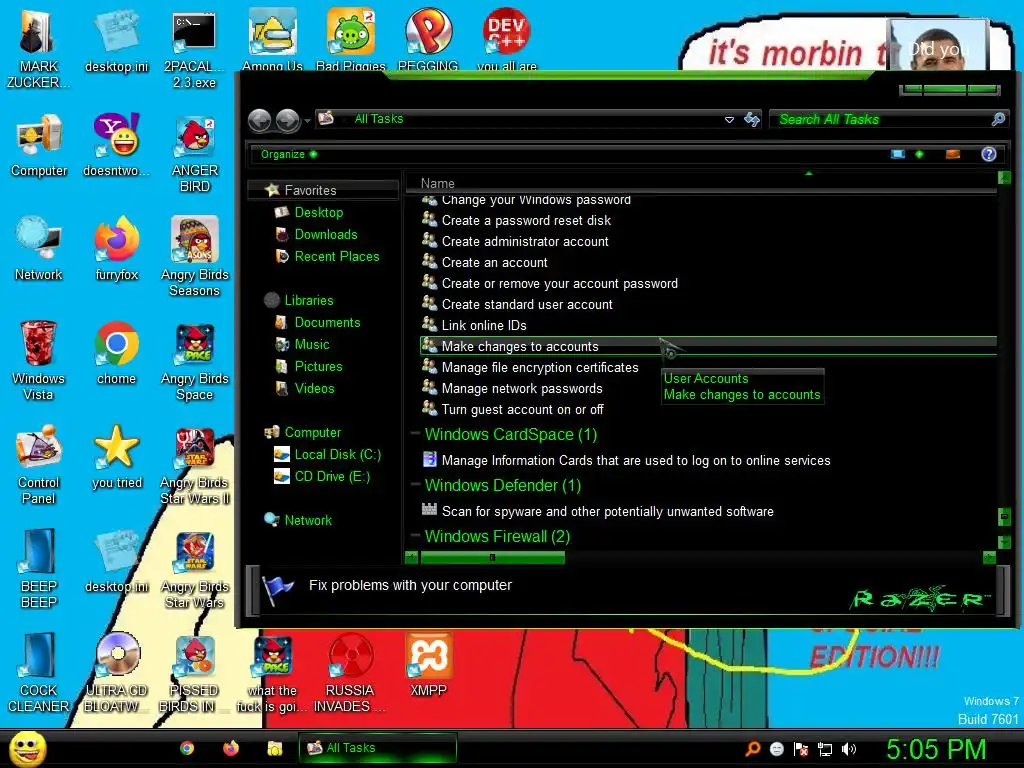This screenshot has width=1024, height=768.
Task: Click Manage network passwords task
Action: click(x=522, y=389)
